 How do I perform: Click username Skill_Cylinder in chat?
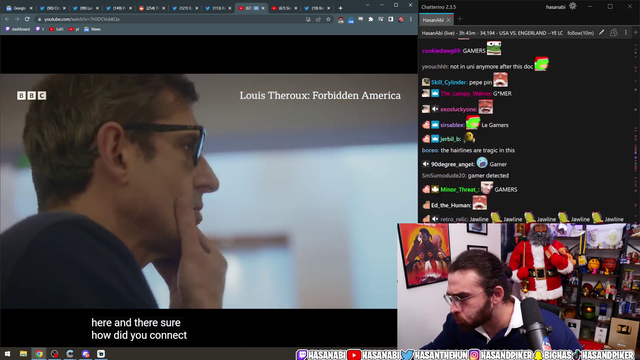coord(449,82)
